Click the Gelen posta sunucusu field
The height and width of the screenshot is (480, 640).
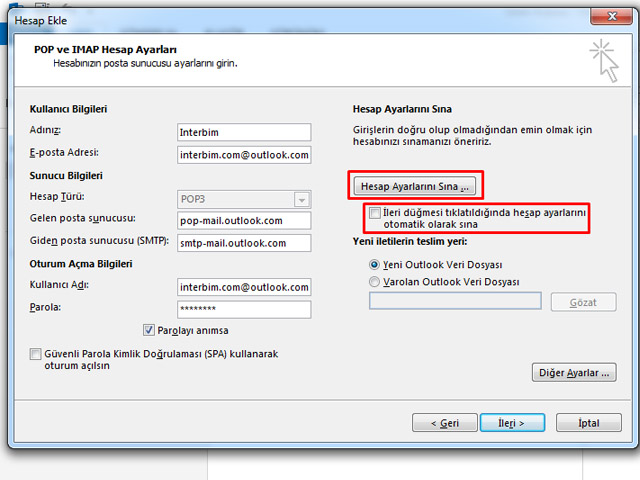[x=243, y=220]
